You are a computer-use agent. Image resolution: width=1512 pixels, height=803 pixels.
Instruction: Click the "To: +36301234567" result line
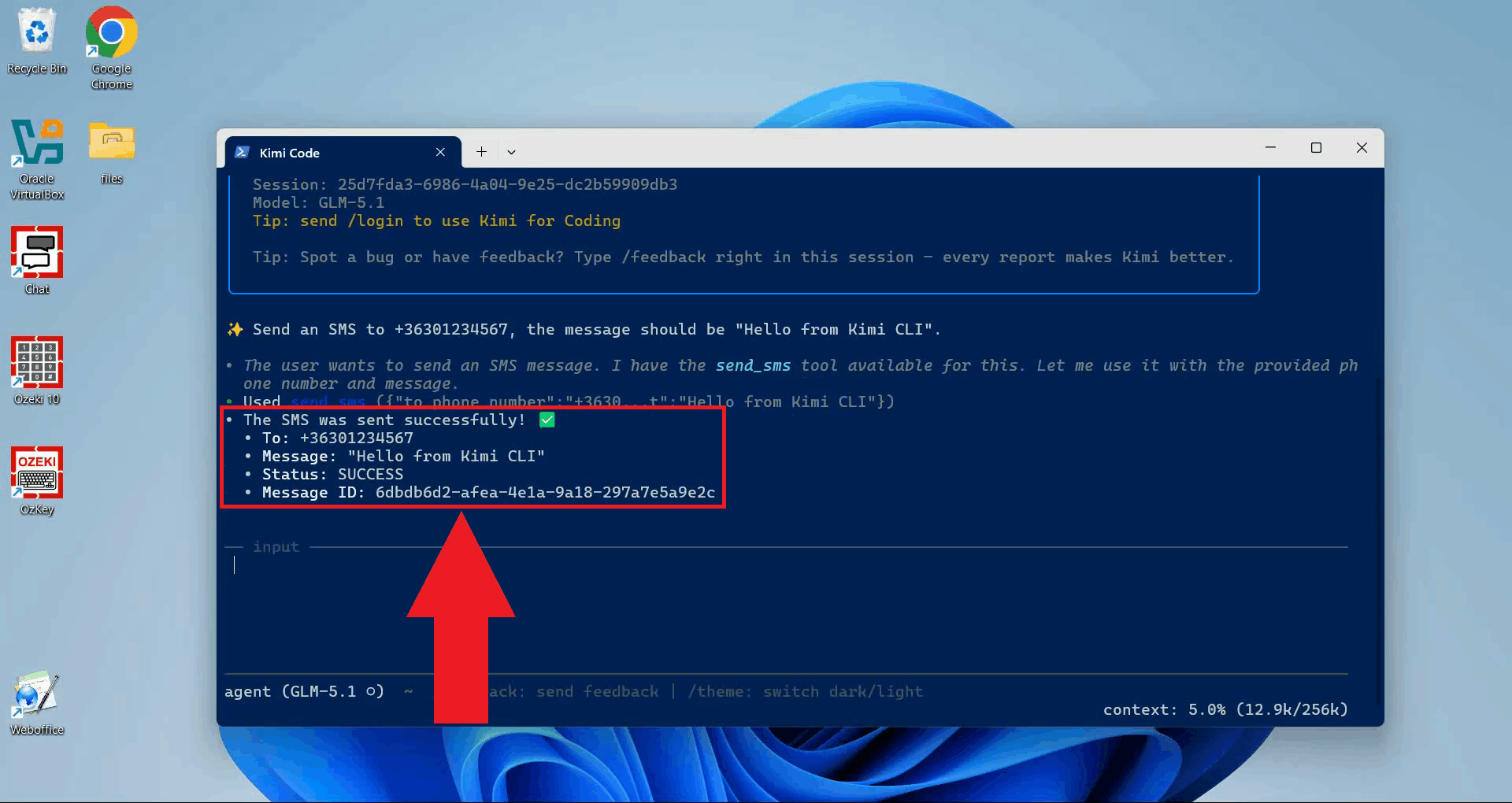point(337,438)
